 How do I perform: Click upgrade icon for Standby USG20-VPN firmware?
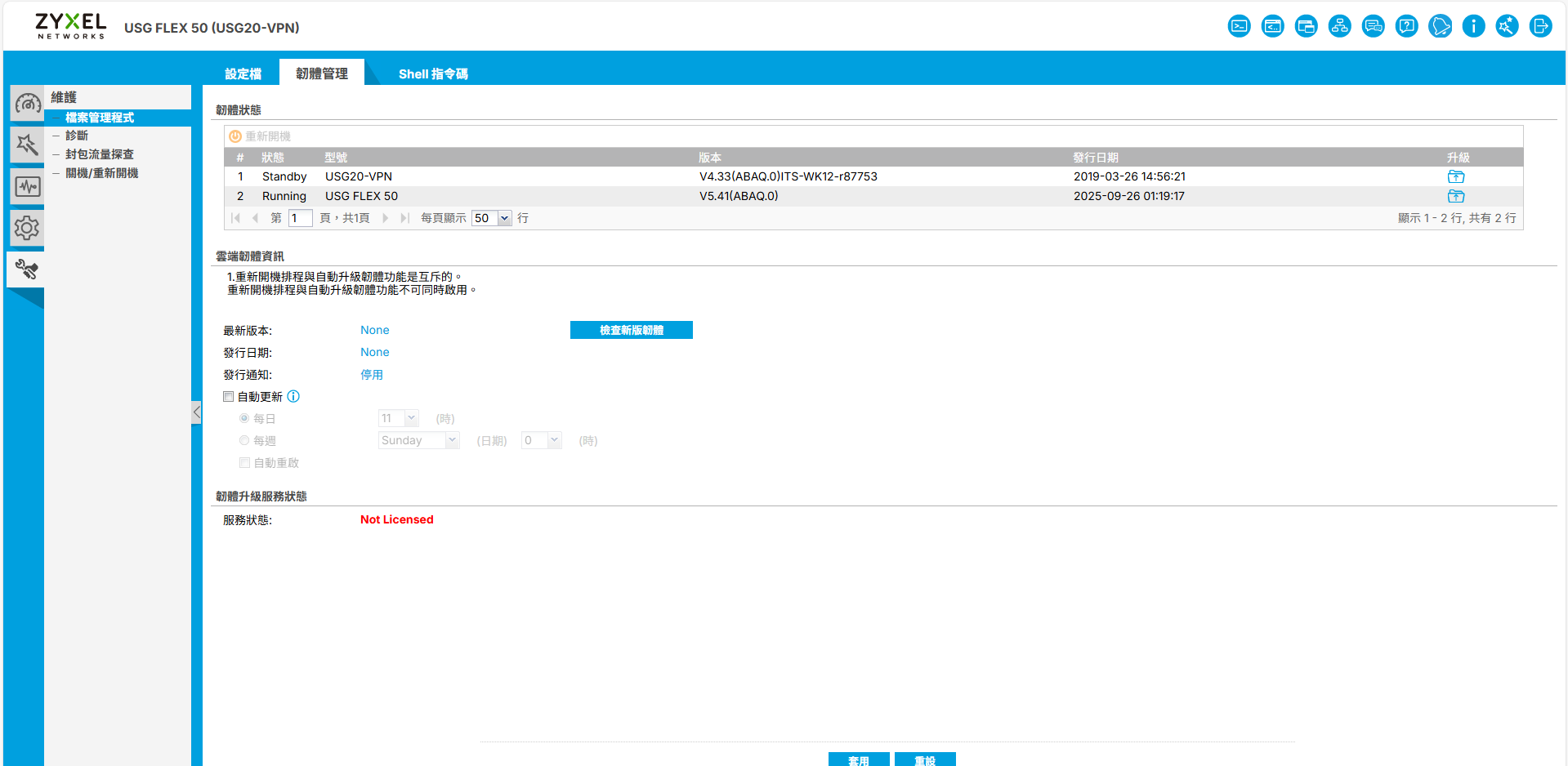(1456, 176)
